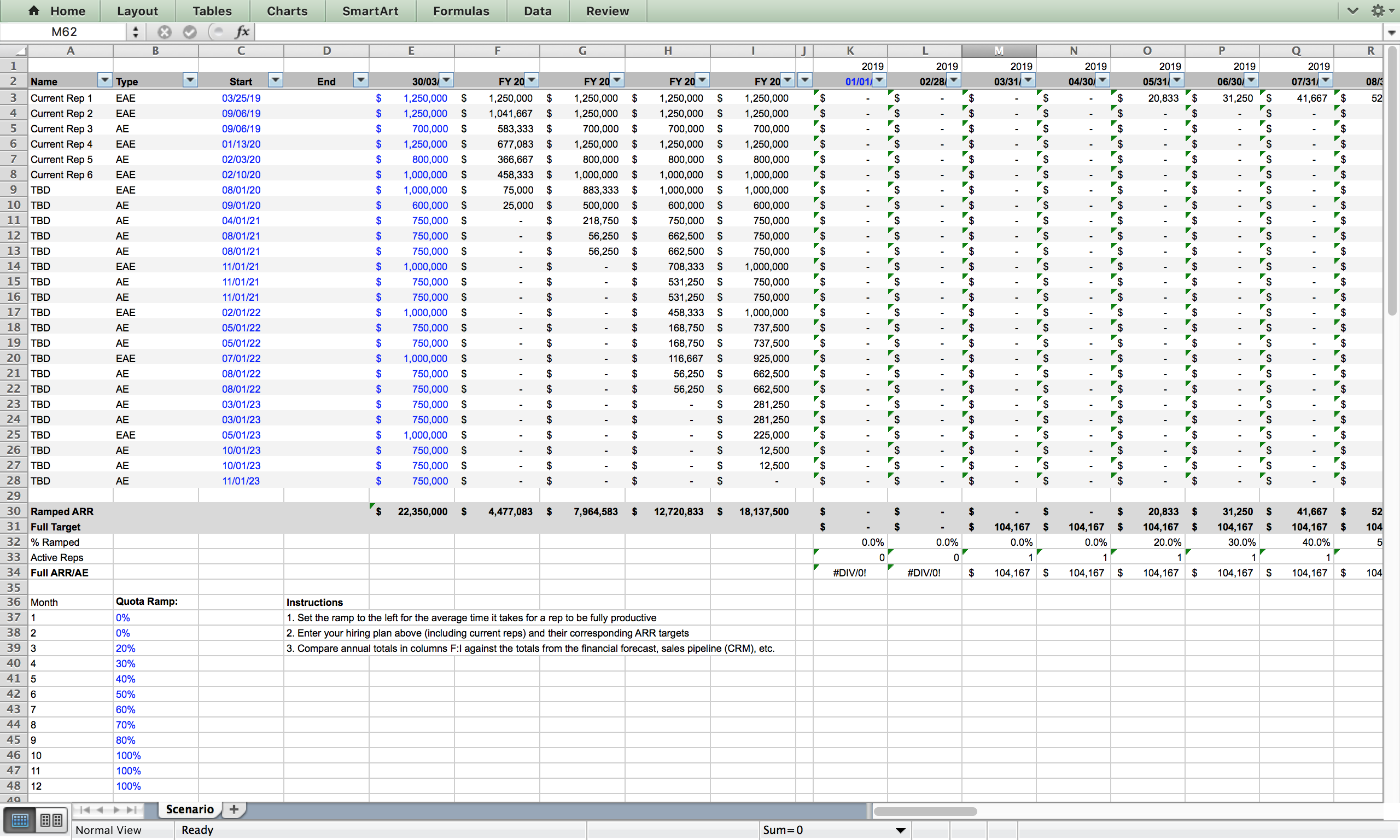Click the Insert Function (fx) icon
1400x840 pixels.
[x=243, y=32]
